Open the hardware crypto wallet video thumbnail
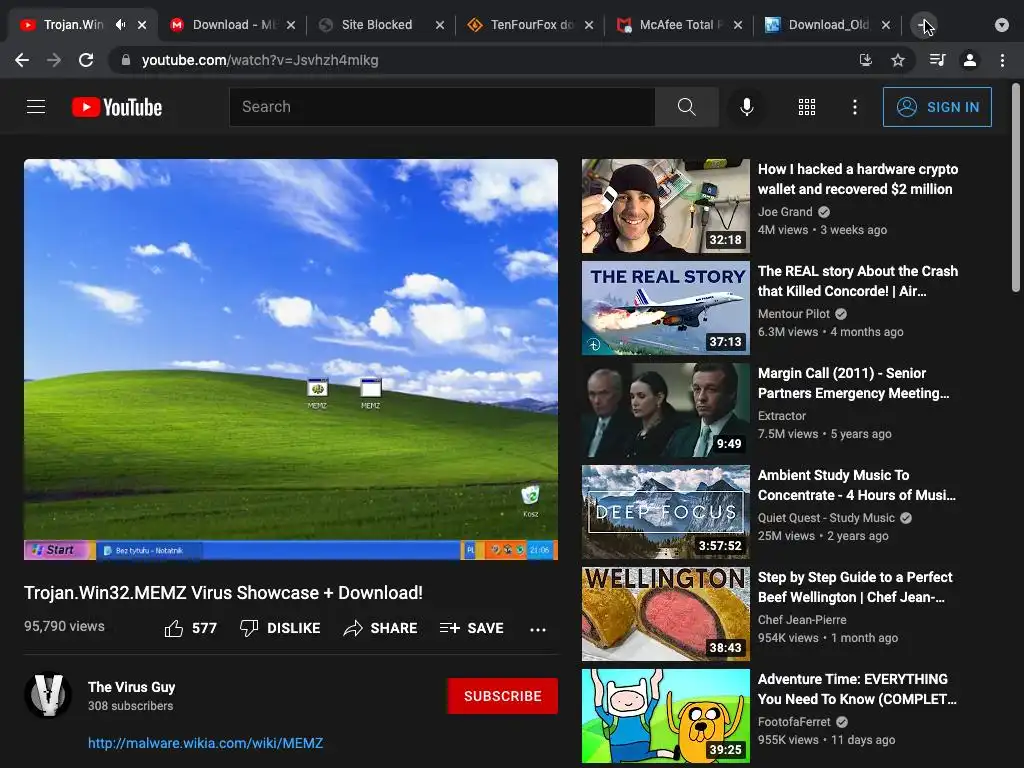Image resolution: width=1024 pixels, height=768 pixels. click(x=665, y=206)
